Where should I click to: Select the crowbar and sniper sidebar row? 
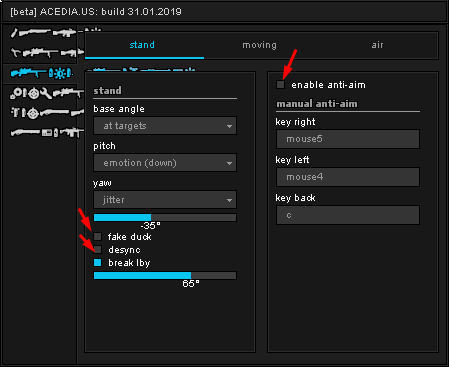pyautogui.click(x=43, y=52)
